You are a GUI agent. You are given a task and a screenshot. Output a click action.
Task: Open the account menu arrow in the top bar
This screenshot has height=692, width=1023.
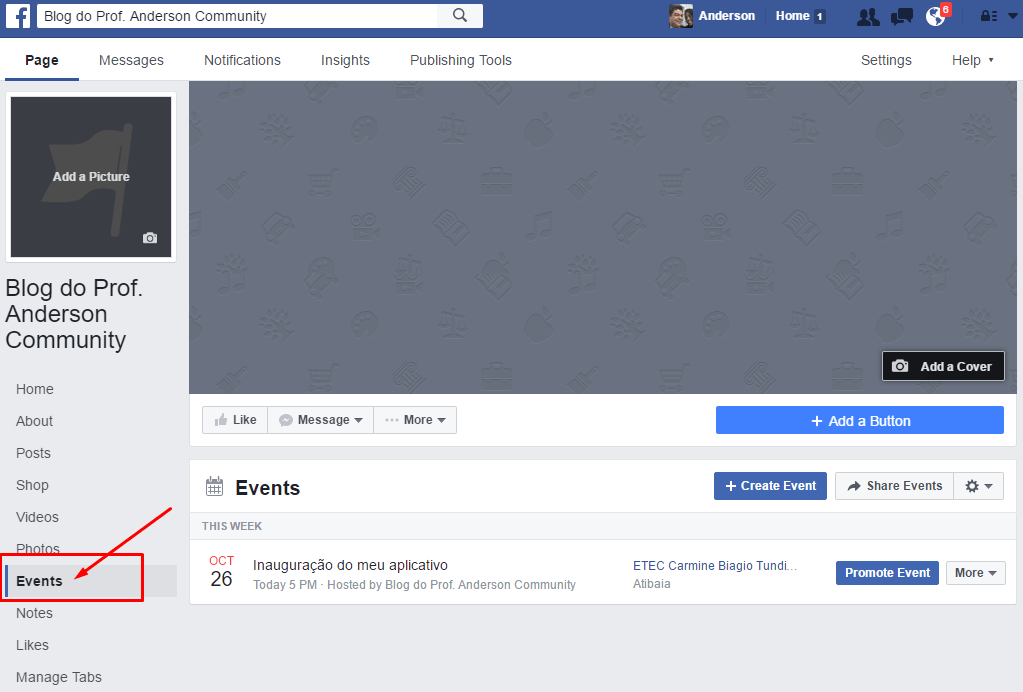1013,16
